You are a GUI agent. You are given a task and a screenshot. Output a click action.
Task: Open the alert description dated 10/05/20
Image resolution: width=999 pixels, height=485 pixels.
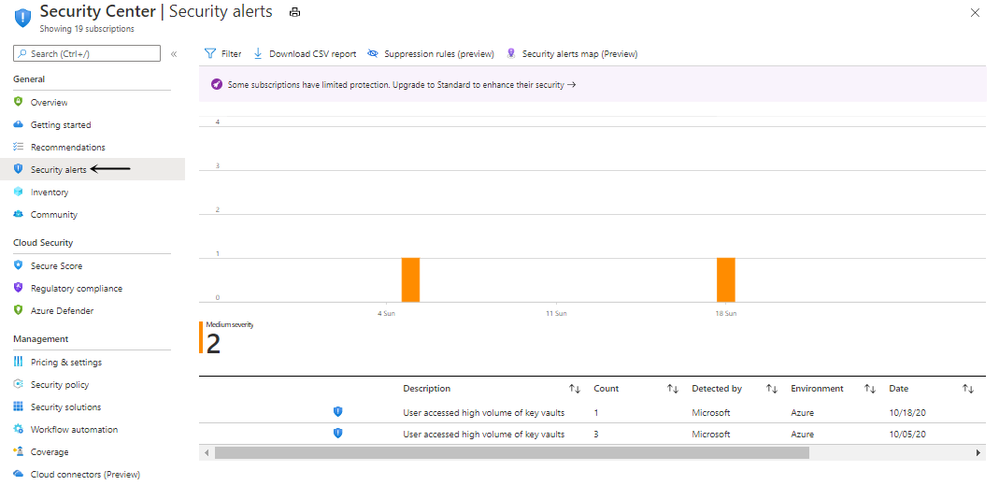tap(484, 435)
